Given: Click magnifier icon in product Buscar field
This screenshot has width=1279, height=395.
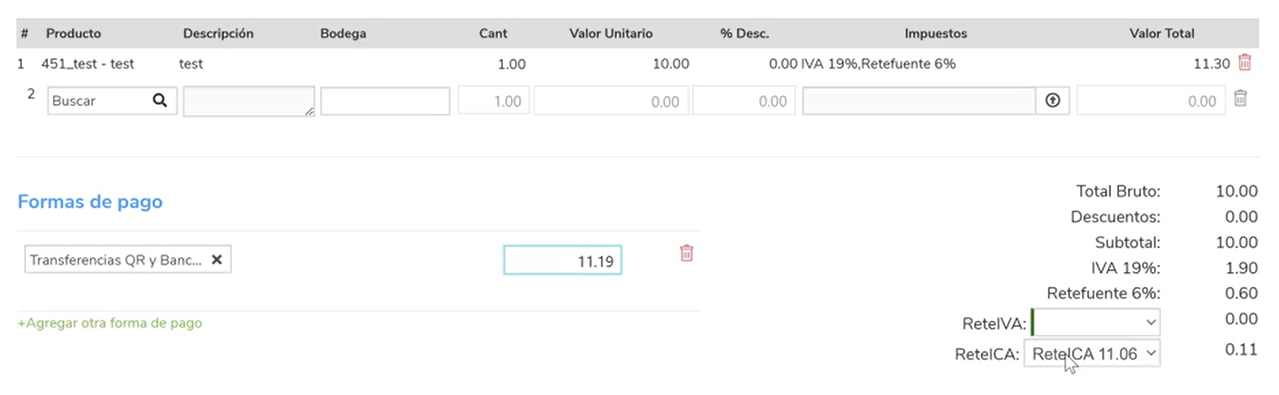Looking at the screenshot, I should pyautogui.click(x=159, y=100).
